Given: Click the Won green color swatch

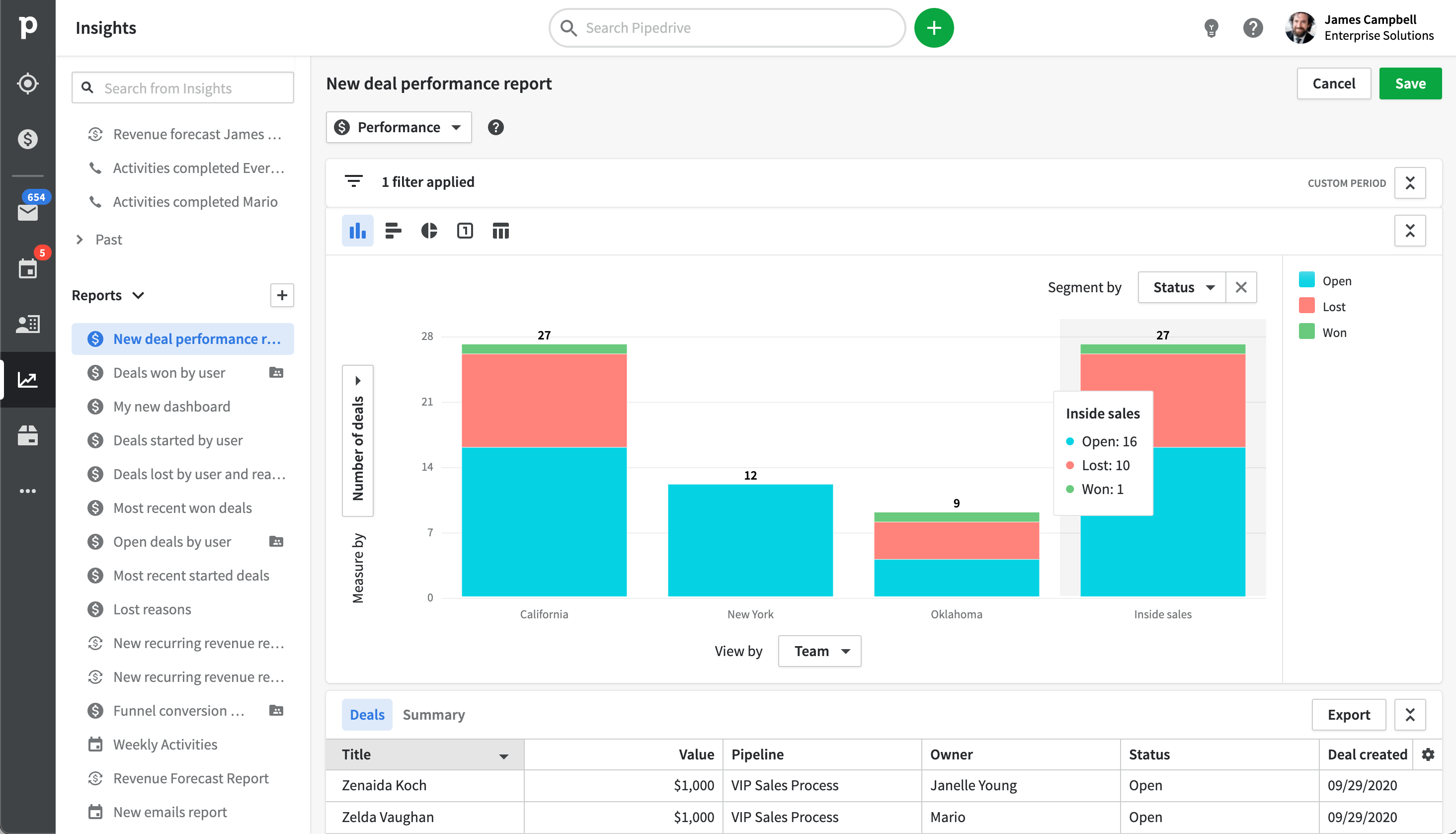Looking at the screenshot, I should (x=1306, y=332).
